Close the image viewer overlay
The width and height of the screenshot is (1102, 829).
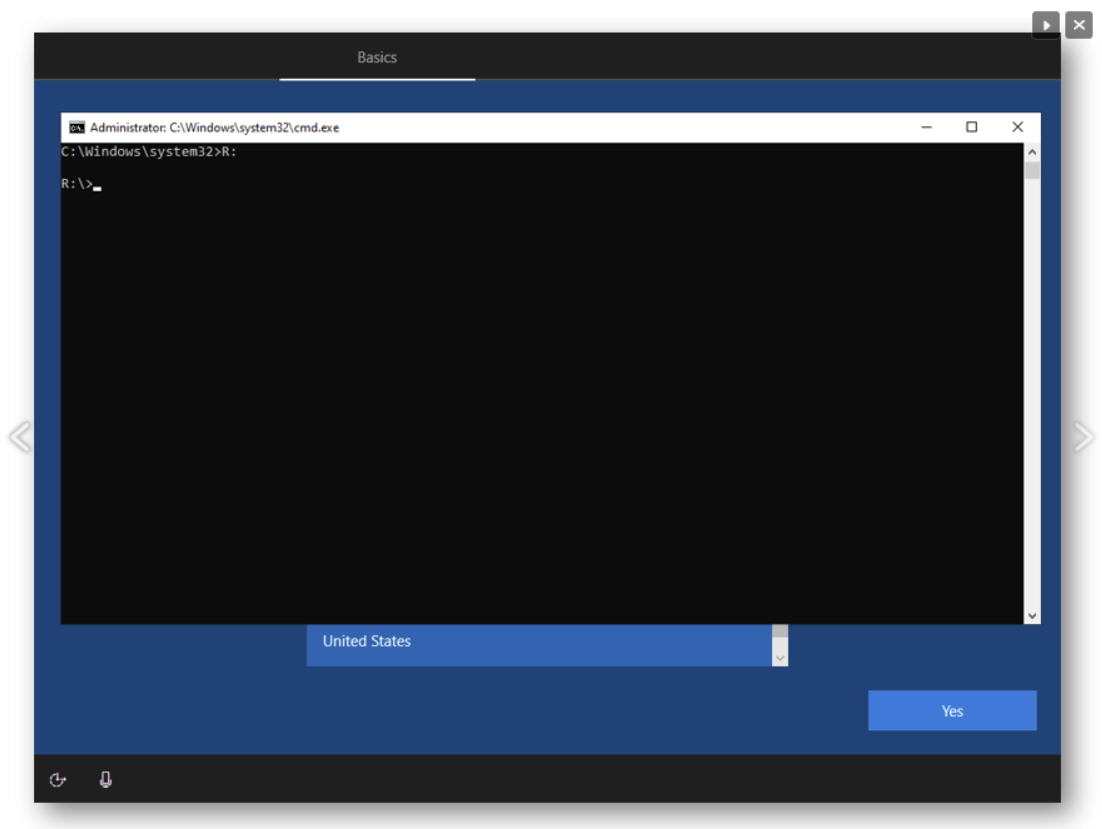pos(1079,25)
